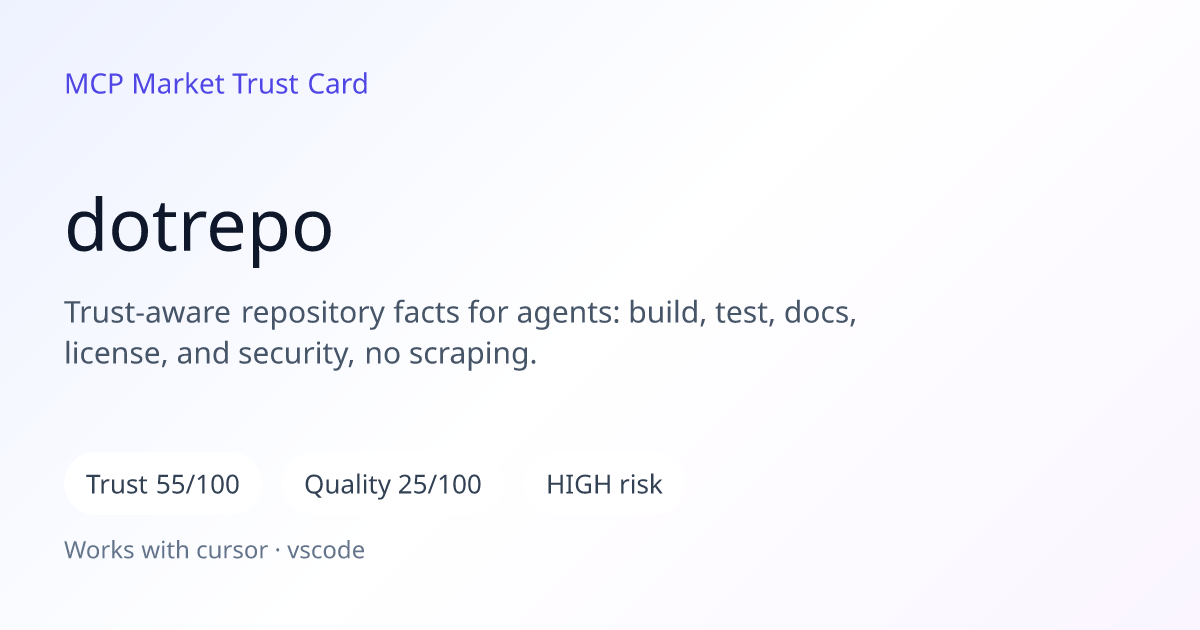This screenshot has height=630, width=1200.
Task: Click the word cursor in compatibility line
Action: pyautogui.click(x=238, y=550)
